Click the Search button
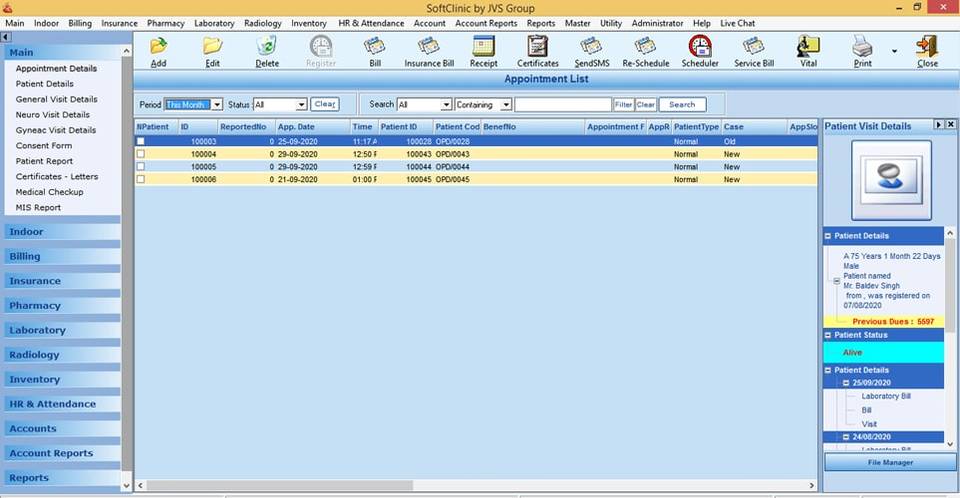The height and width of the screenshot is (498, 960). (682, 105)
